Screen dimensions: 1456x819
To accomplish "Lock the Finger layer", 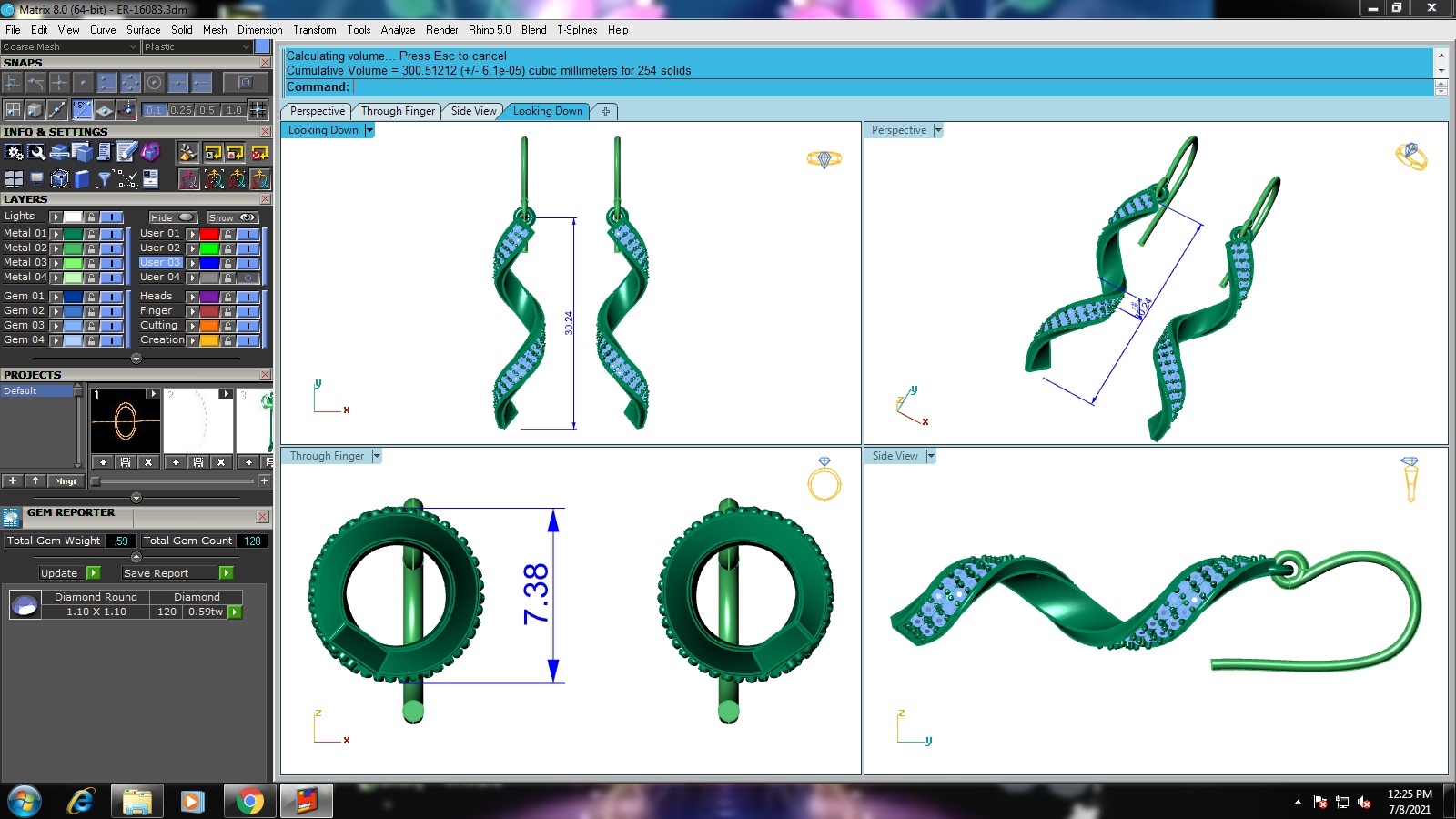I will (227, 311).
